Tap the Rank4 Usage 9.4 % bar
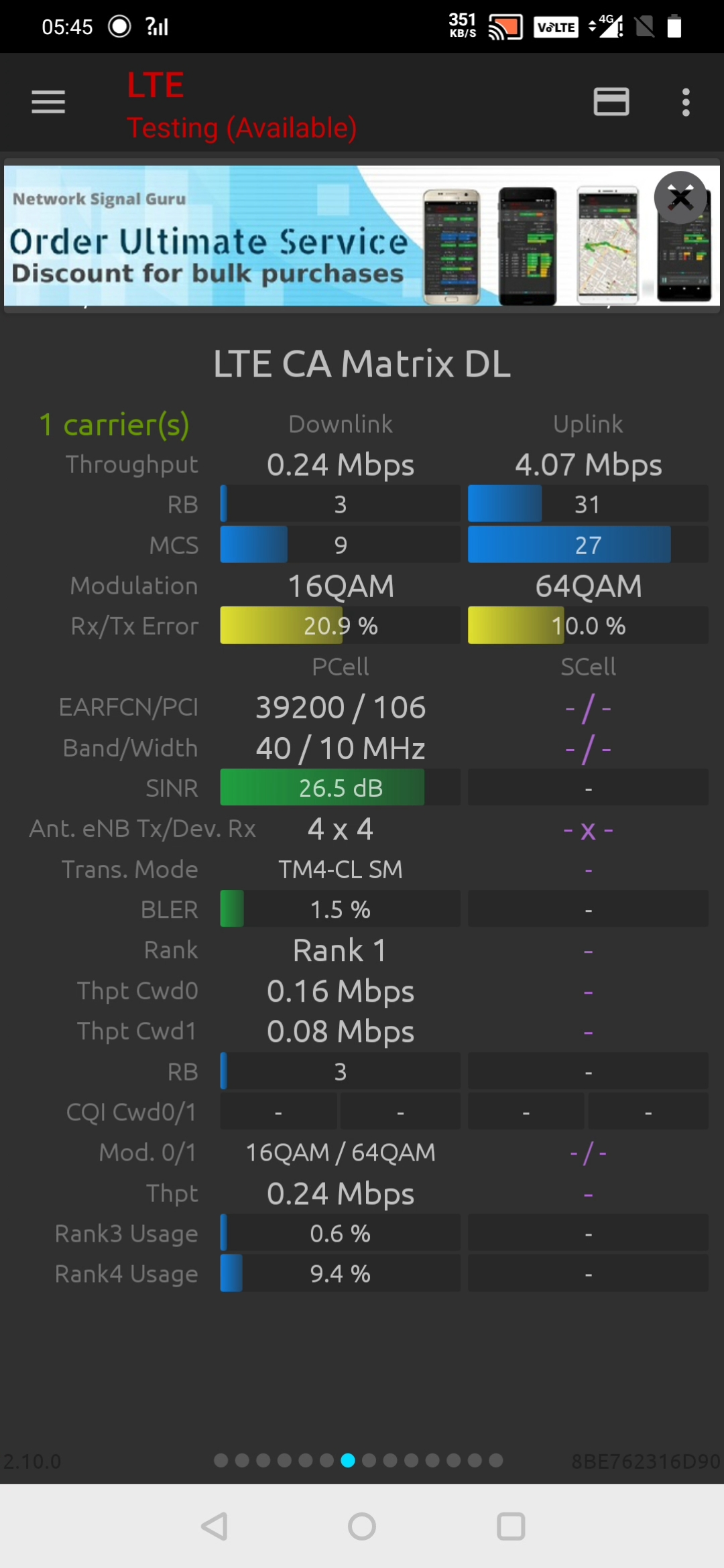724x1568 pixels. (340, 1274)
